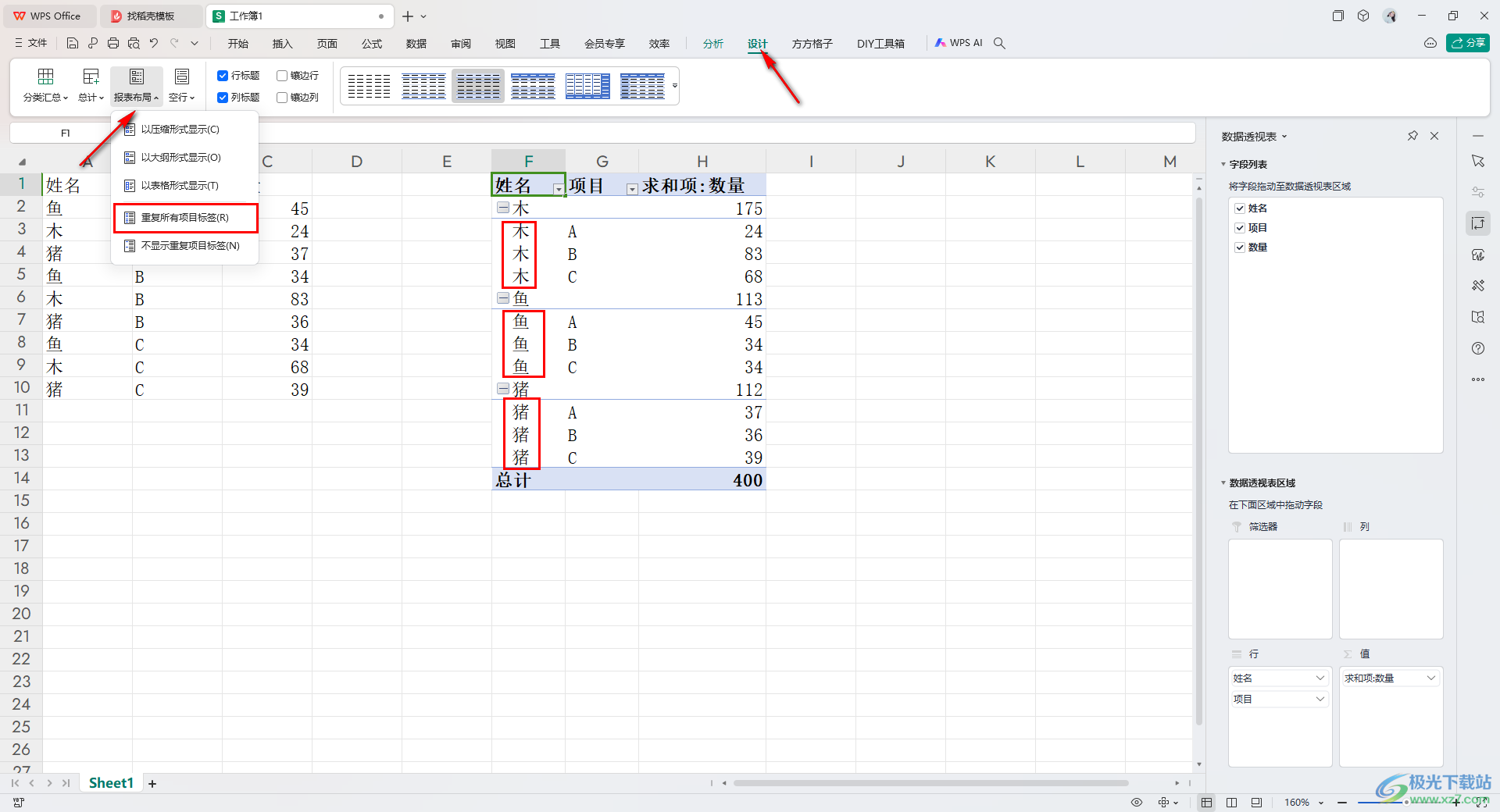The image size is (1500, 812).
Task: Switch to normal view status icon
Action: tap(1207, 803)
